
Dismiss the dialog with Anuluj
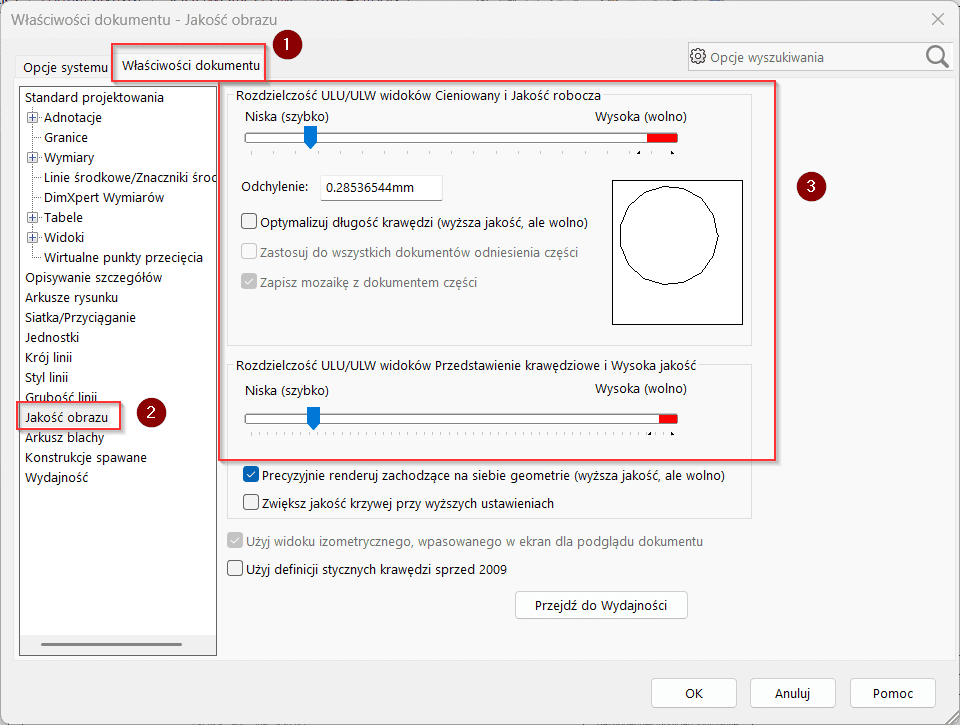pos(792,692)
